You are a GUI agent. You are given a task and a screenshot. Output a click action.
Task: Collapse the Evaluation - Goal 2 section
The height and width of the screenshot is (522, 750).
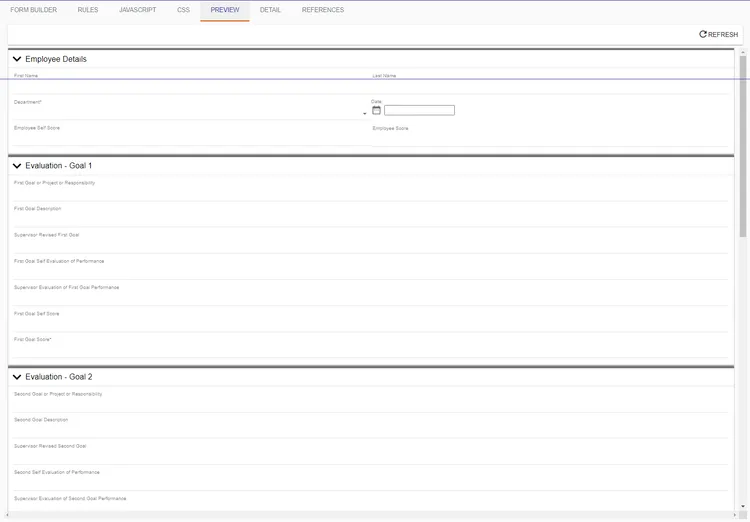click(x=17, y=377)
